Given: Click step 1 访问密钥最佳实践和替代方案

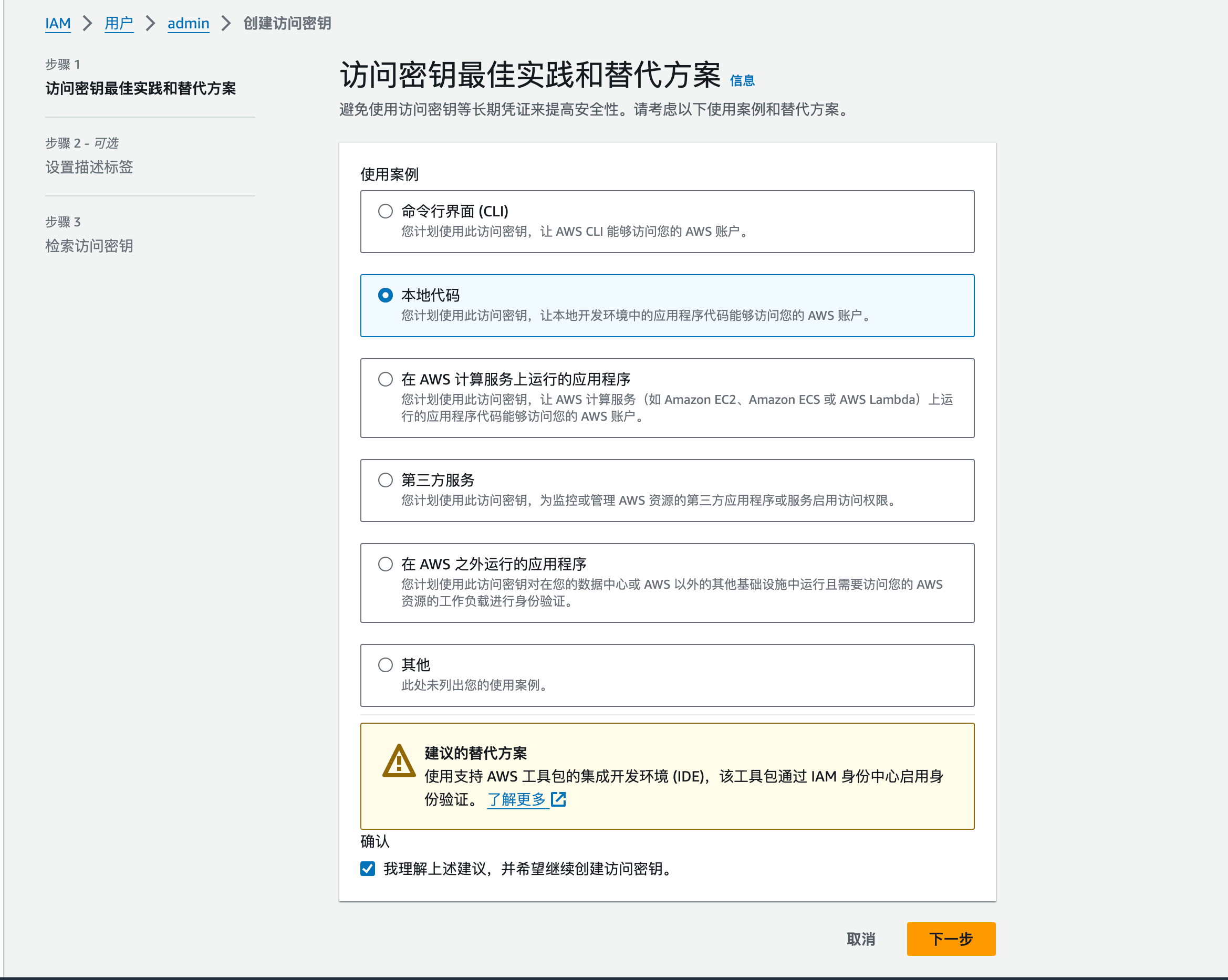Looking at the screenshot, I should (x=141, y=89).
